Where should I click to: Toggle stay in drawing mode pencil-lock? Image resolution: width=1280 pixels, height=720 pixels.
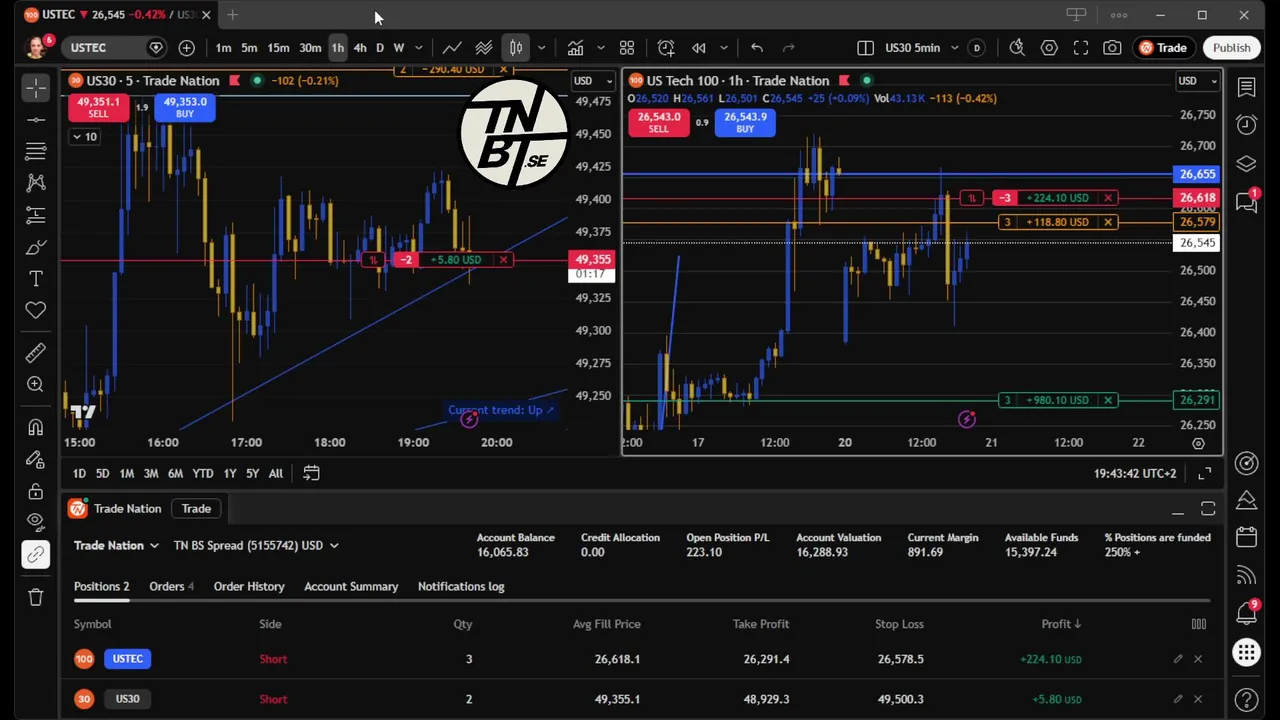point(36,459)
